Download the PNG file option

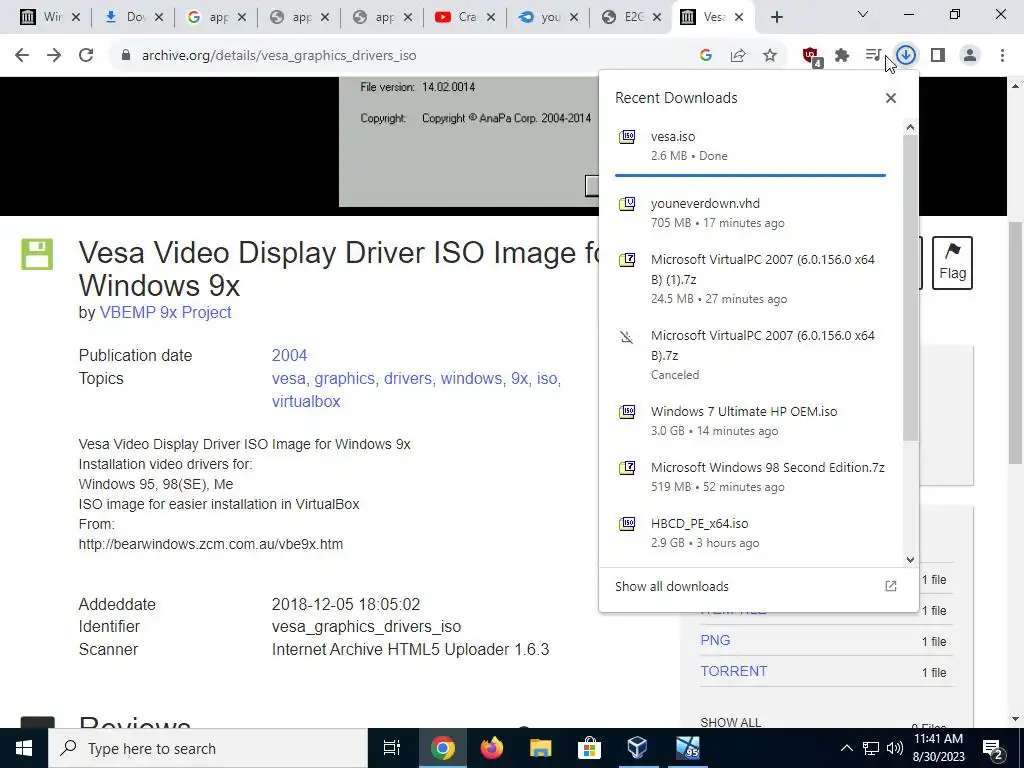pos(715,641)
